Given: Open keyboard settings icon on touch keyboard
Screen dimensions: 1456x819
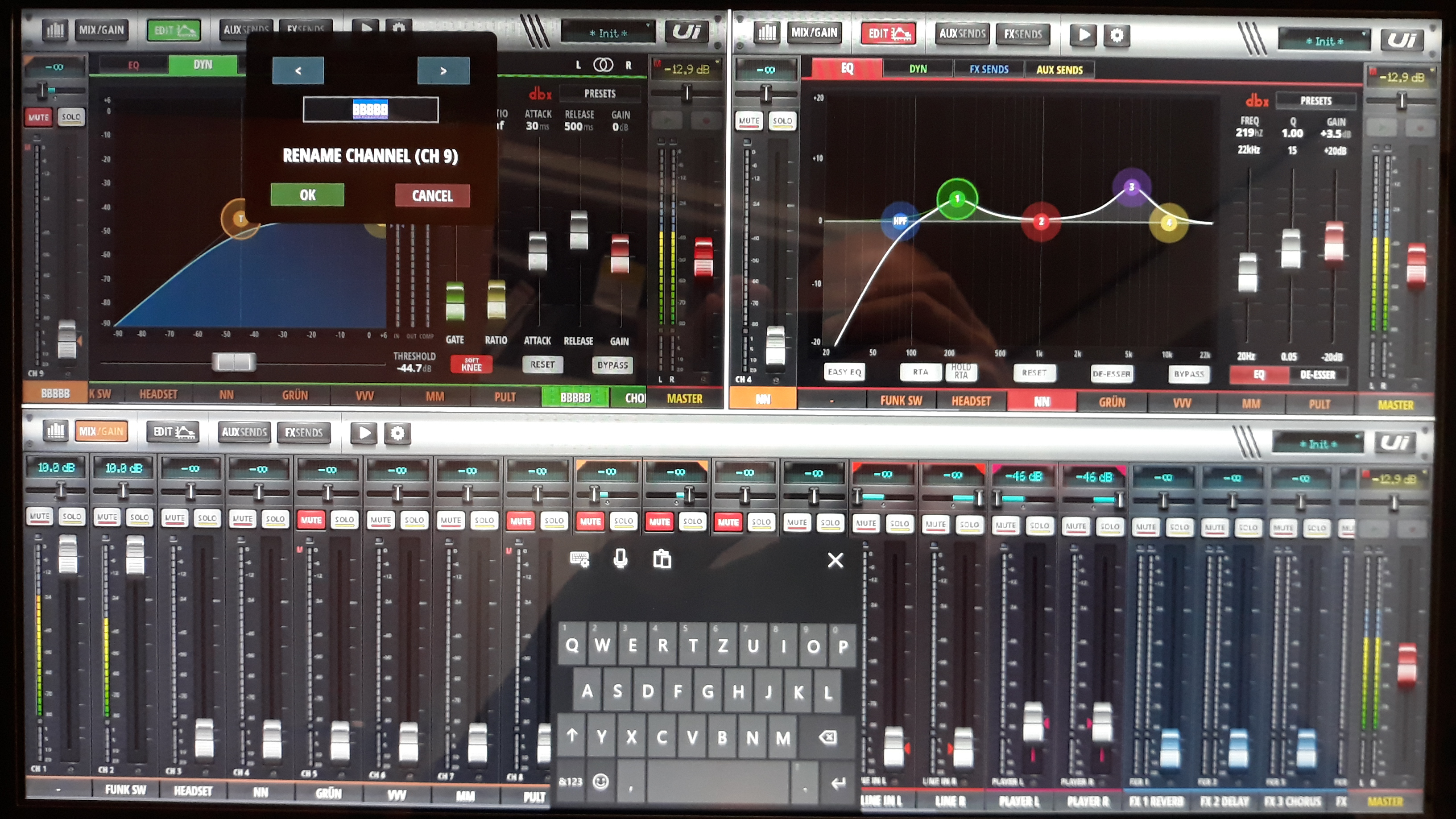Looking at the screenshot, I should pos(579,559).
